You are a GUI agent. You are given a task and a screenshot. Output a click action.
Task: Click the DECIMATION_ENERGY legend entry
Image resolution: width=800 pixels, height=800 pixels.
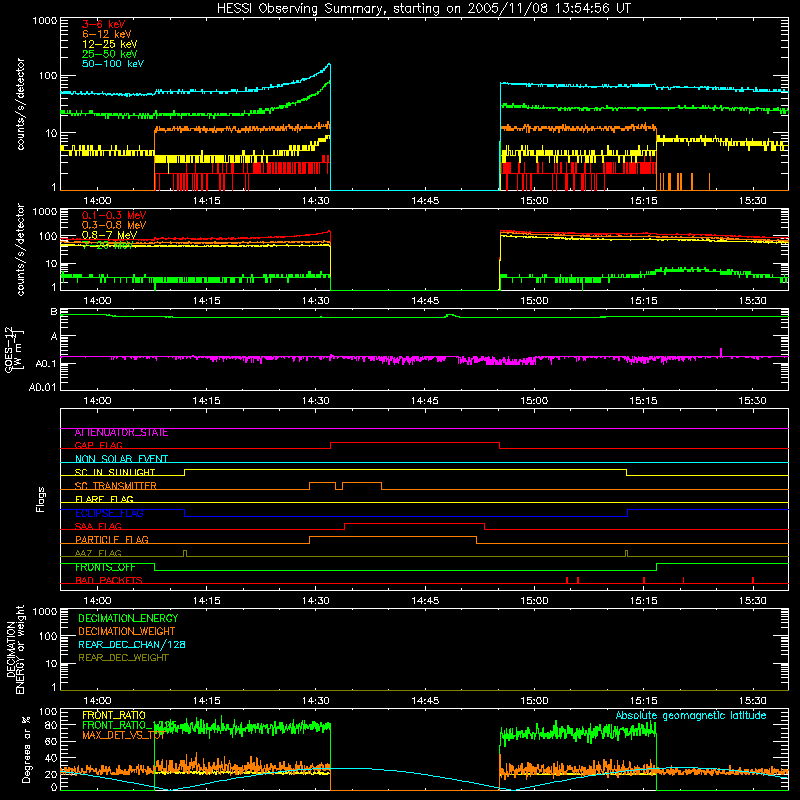click(128, 618)
